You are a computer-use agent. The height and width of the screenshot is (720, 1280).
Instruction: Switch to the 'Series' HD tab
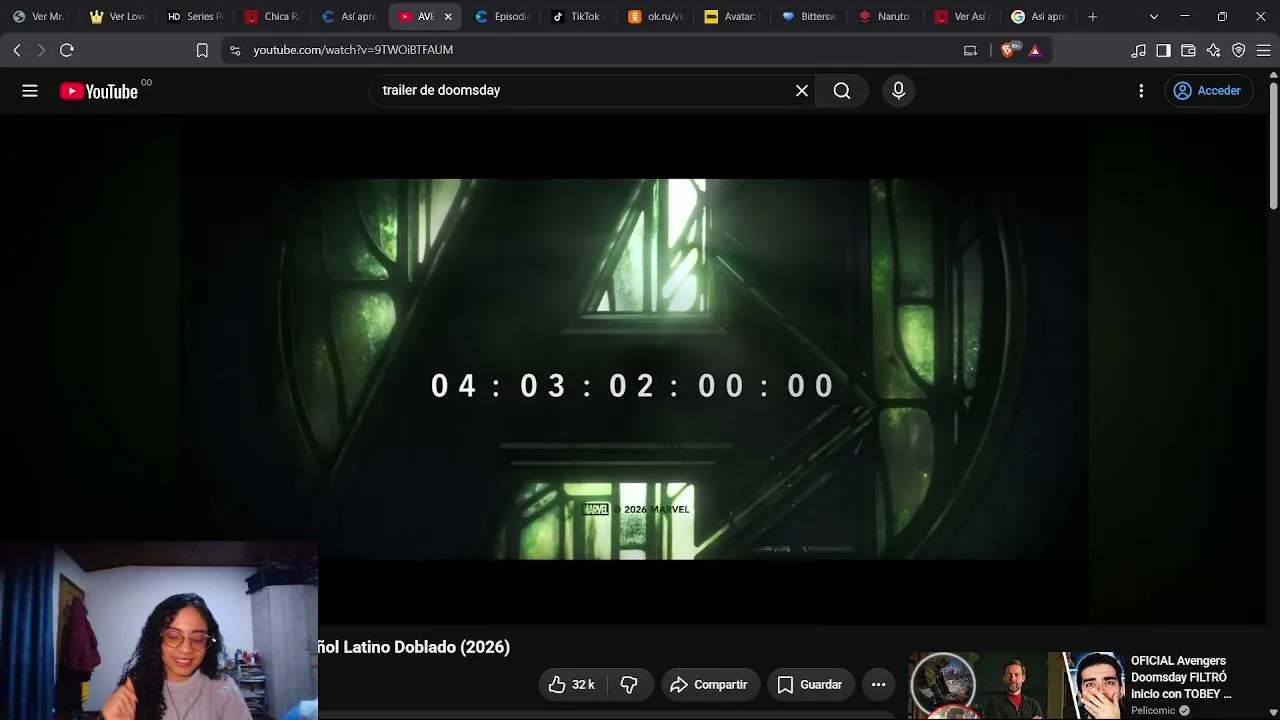[196, 17]
